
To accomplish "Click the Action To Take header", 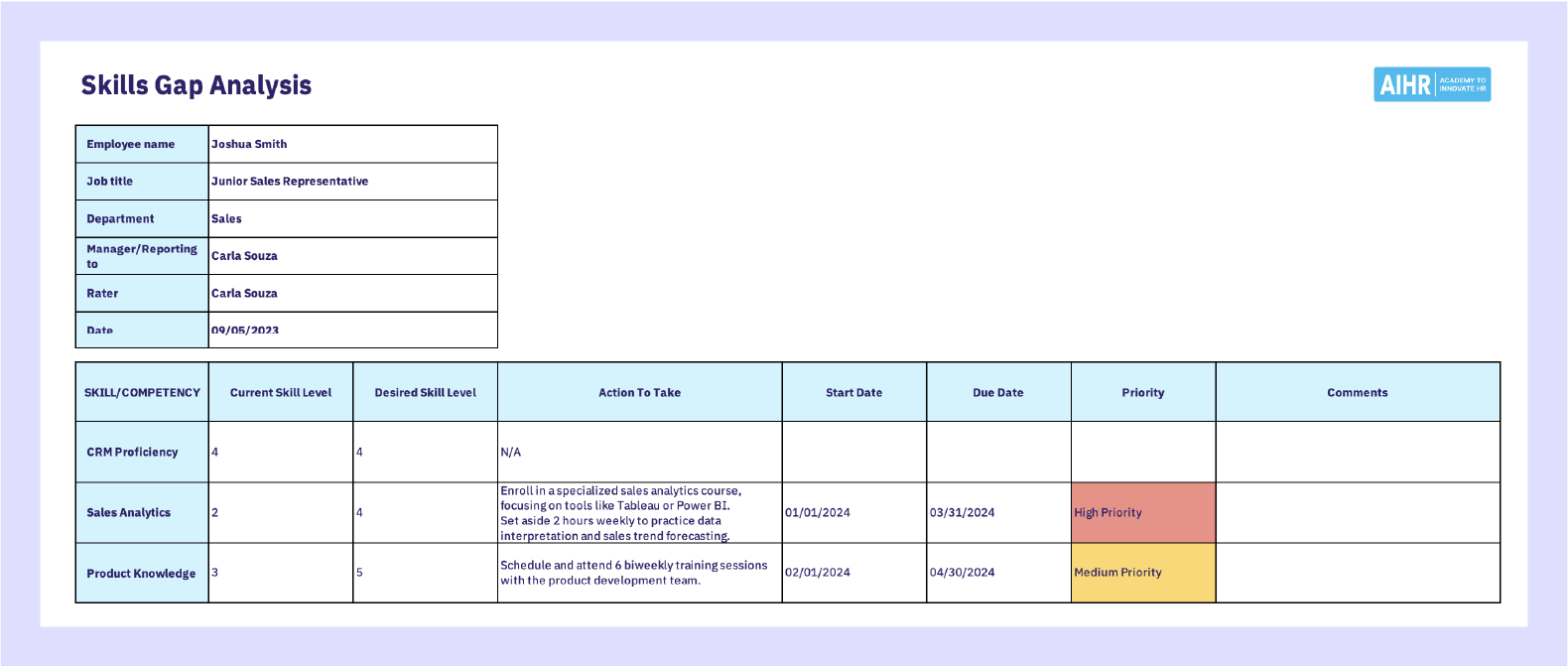I will click(639, 393).
